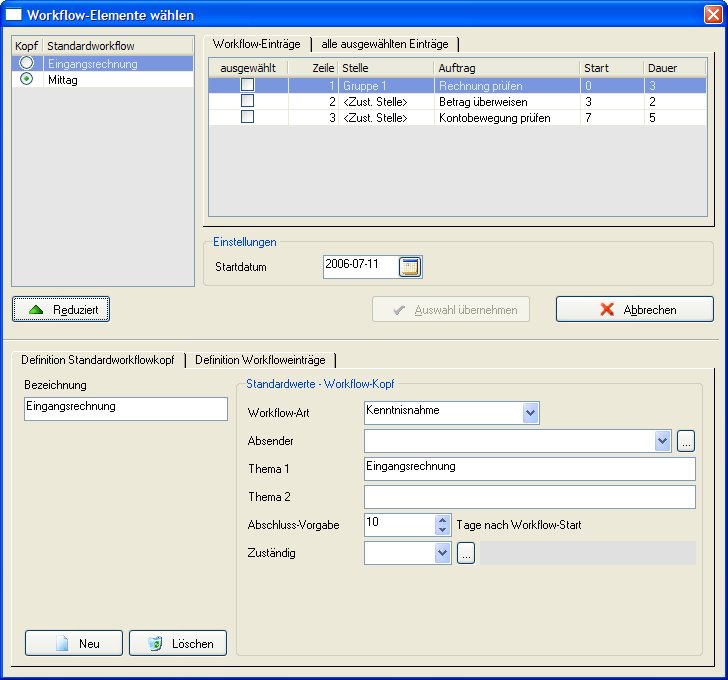Viewport: 728px width, 680px height.
Task: Click the Abschluss-Vorgabe number field
Action: (400, 525)
